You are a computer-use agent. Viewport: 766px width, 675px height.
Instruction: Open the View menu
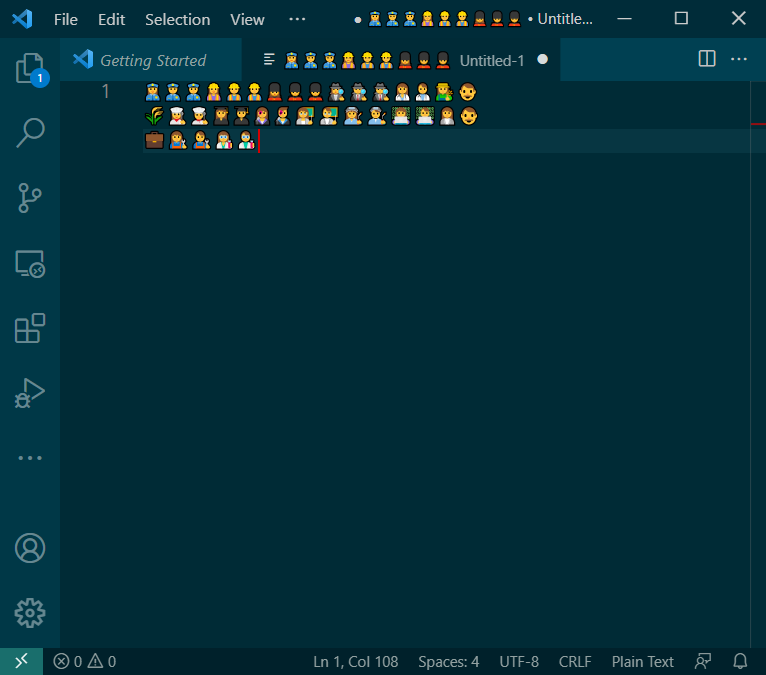pyautogui.click(x=247, y=20)
